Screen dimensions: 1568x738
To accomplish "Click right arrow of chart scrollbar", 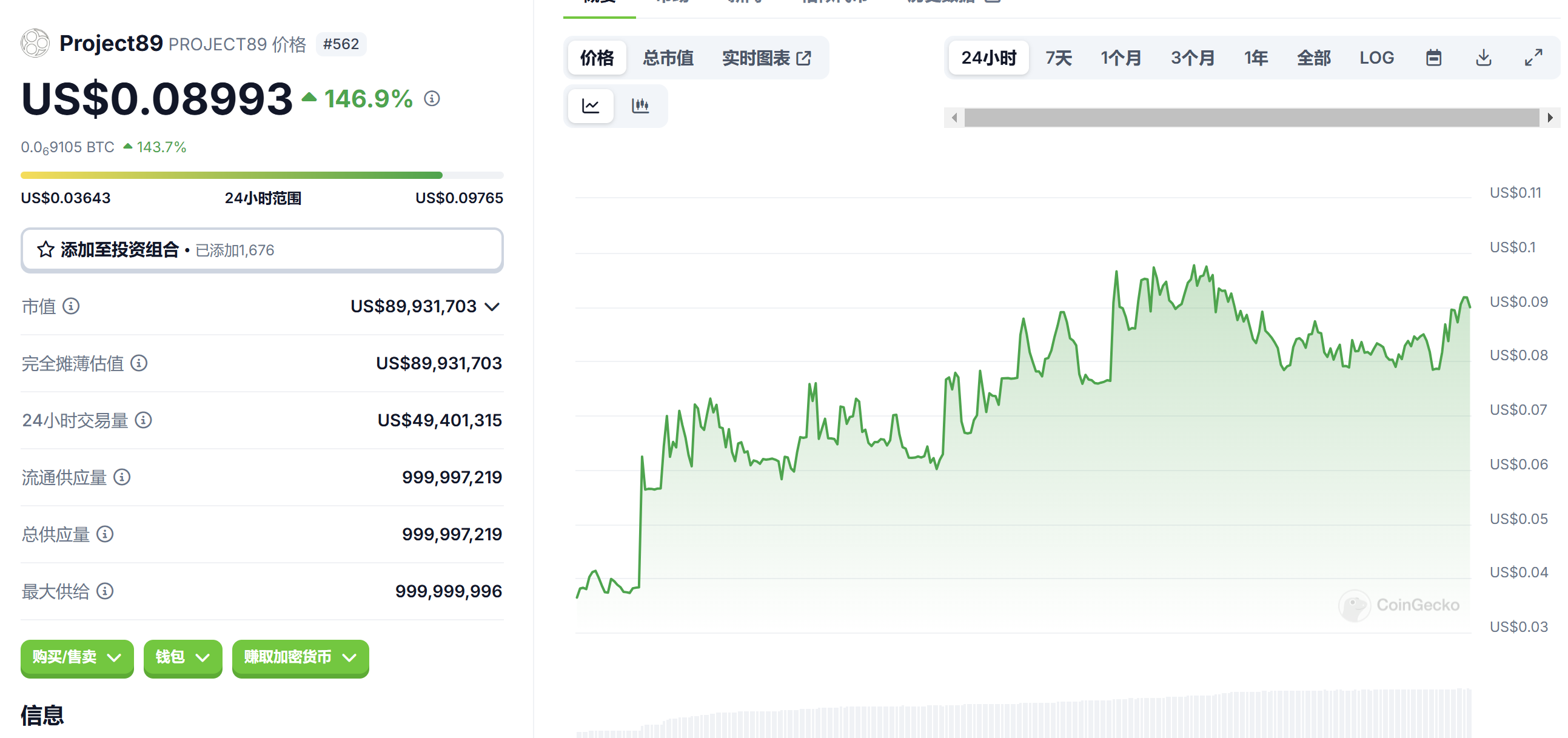I will 1550,118.
